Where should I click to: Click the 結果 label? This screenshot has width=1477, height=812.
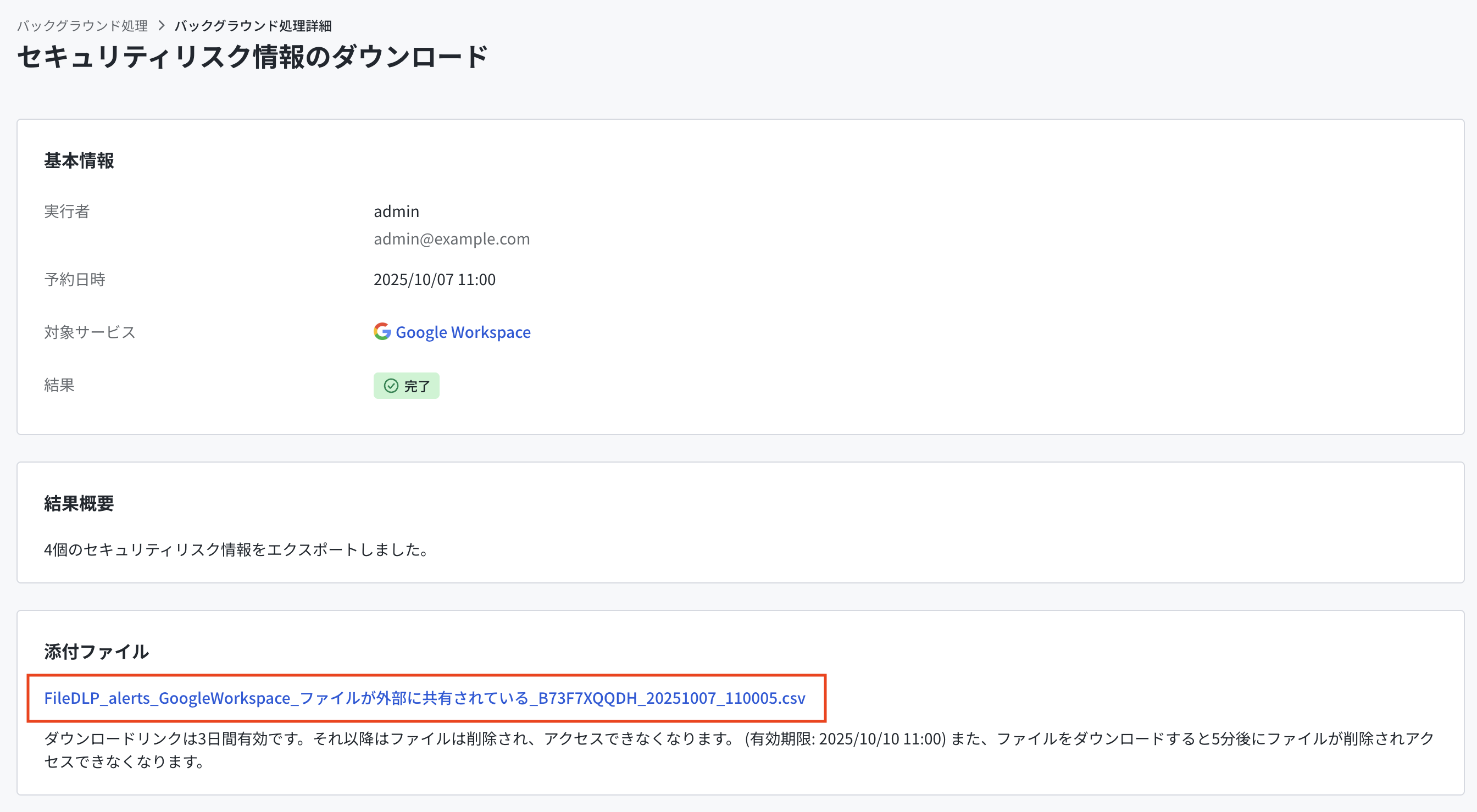[60, 385]
